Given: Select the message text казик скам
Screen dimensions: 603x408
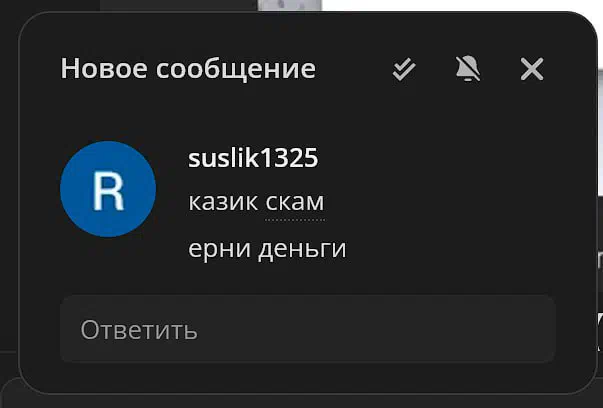Looking at the screenshot, I should coord(256,202).
